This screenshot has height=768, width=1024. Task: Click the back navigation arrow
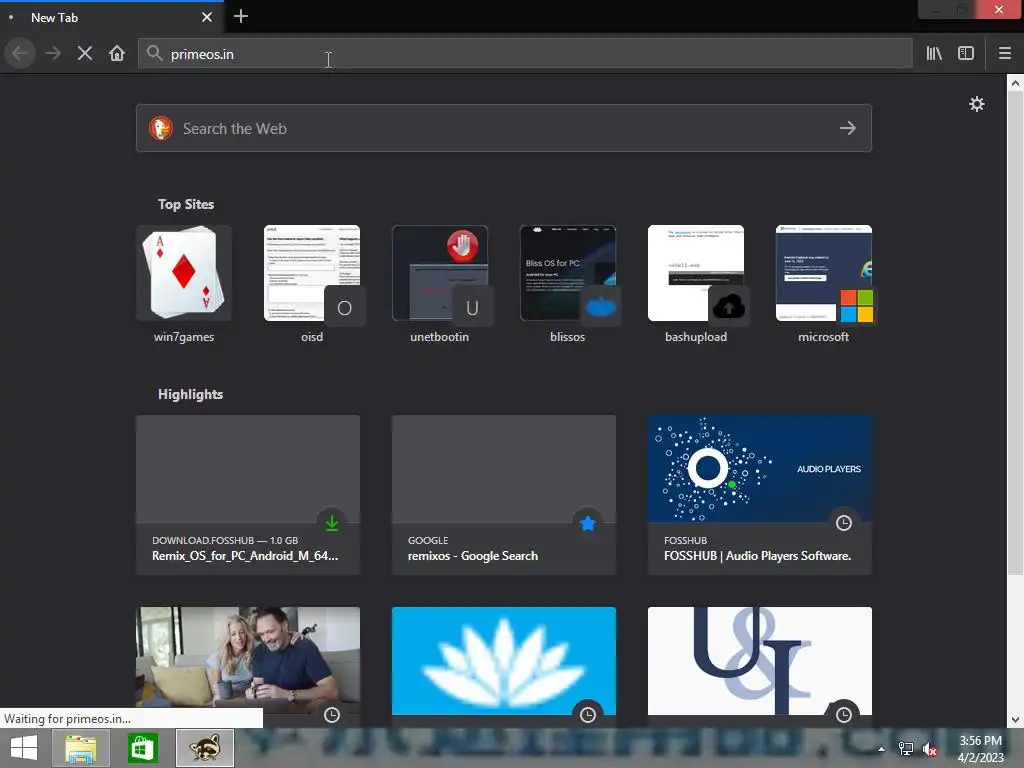coord(20,54)
